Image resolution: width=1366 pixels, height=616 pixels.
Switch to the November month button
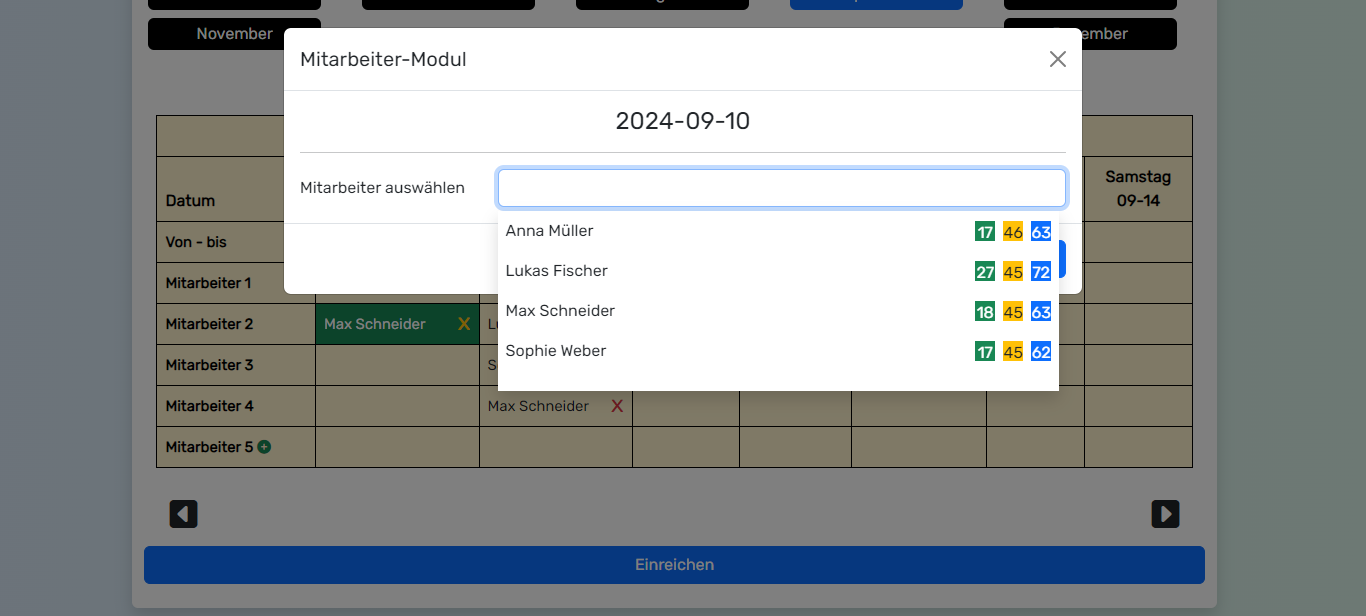click(234, 34)
